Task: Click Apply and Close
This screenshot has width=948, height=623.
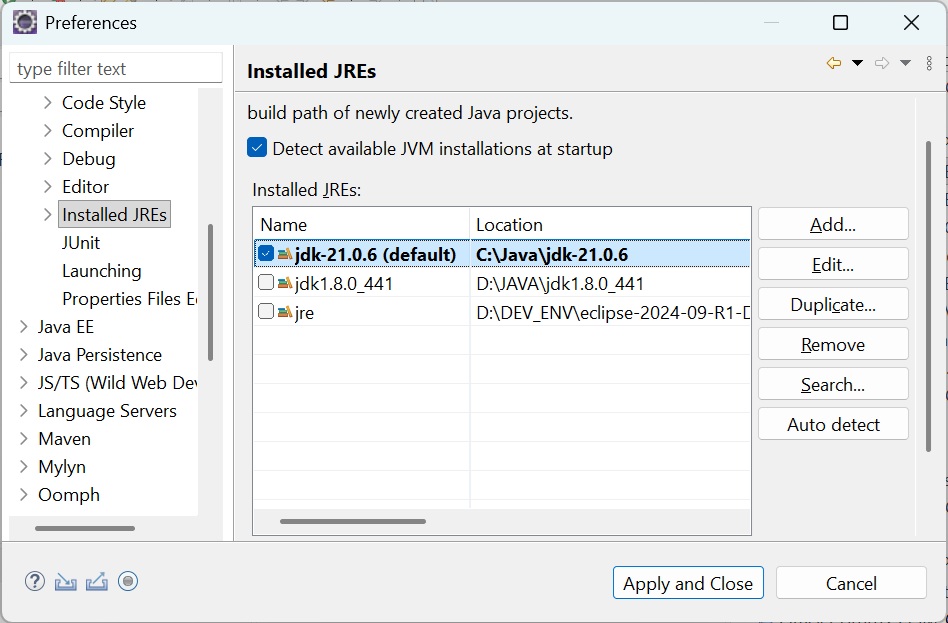Action: coord(688,583)
